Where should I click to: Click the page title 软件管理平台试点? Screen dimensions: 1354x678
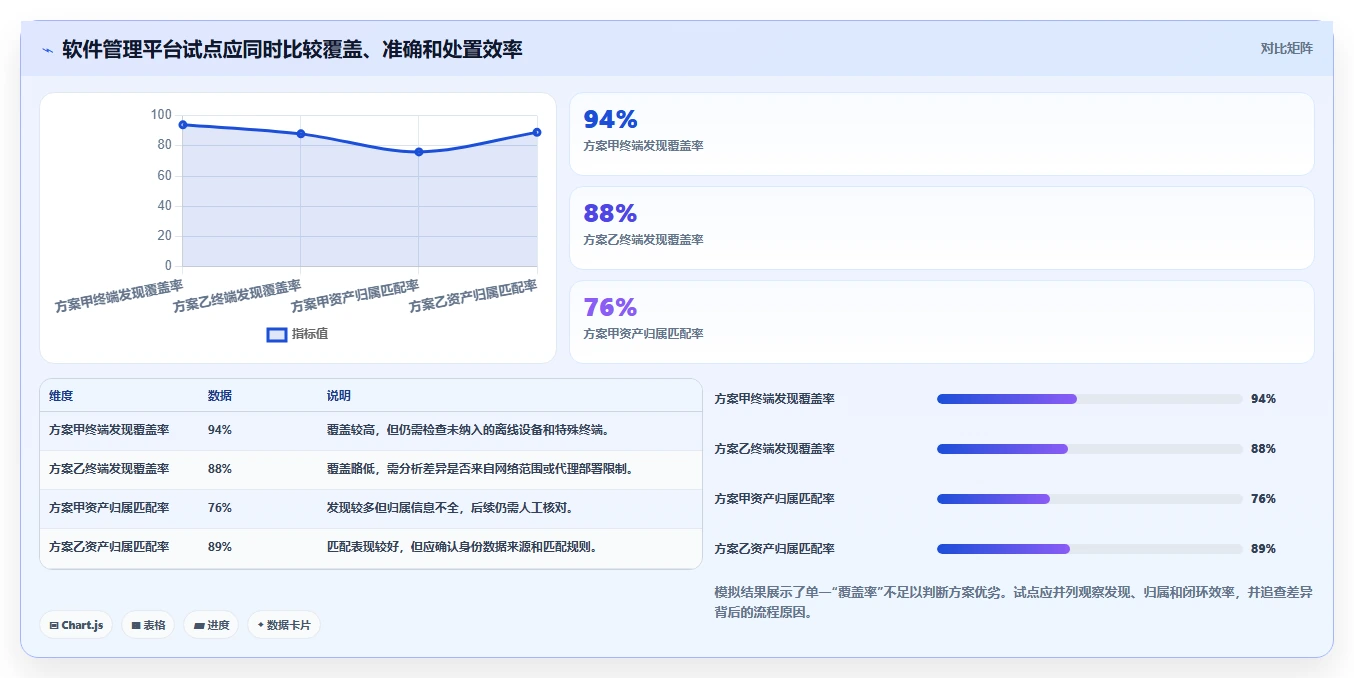(x=292, y=49)
